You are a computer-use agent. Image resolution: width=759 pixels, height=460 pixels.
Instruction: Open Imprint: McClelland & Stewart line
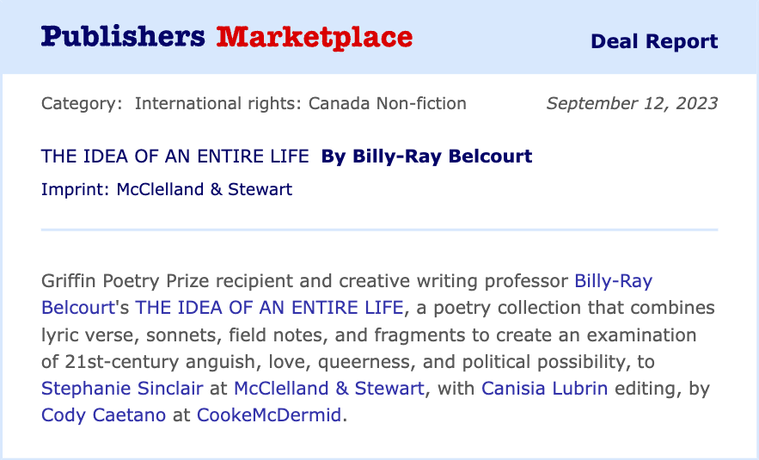coord(167,189)
